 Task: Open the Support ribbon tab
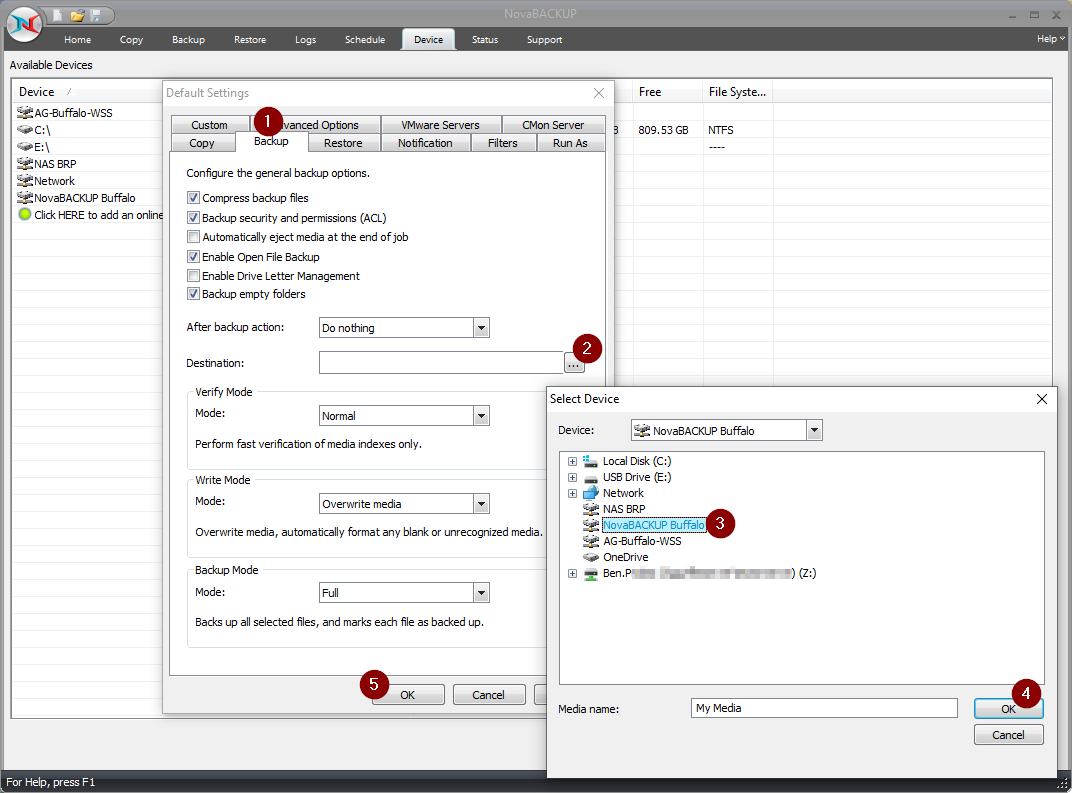point(544,40)
